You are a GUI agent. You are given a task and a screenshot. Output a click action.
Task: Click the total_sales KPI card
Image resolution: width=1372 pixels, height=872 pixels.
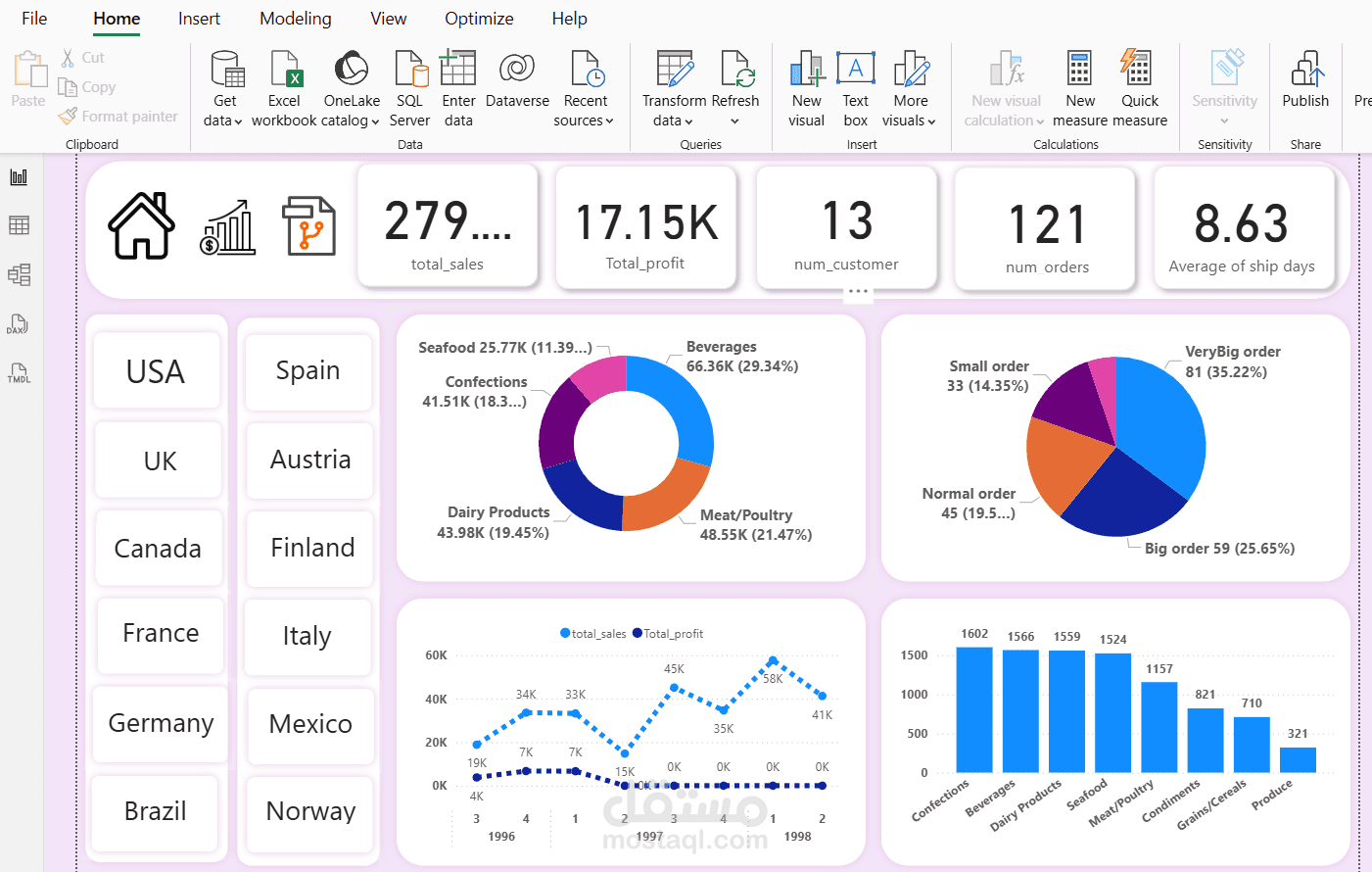coord(448,226)
